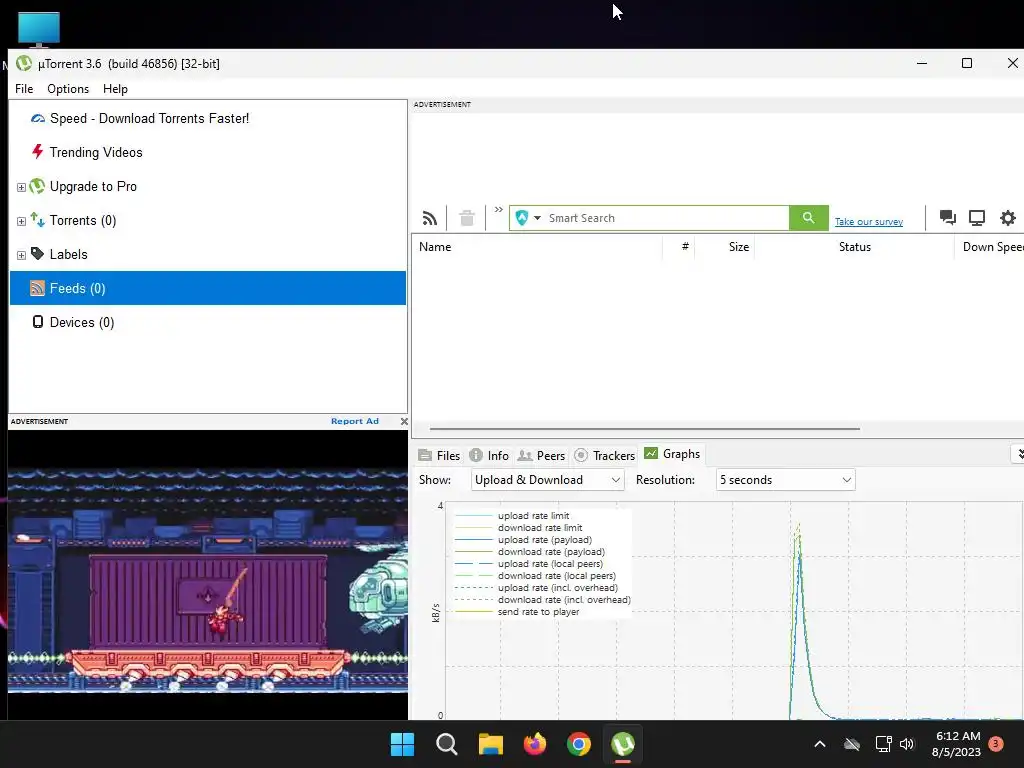Click the remote monitor toolbar icon
1024x768 pixels.
pyautogui.click(x=976, y=217)
